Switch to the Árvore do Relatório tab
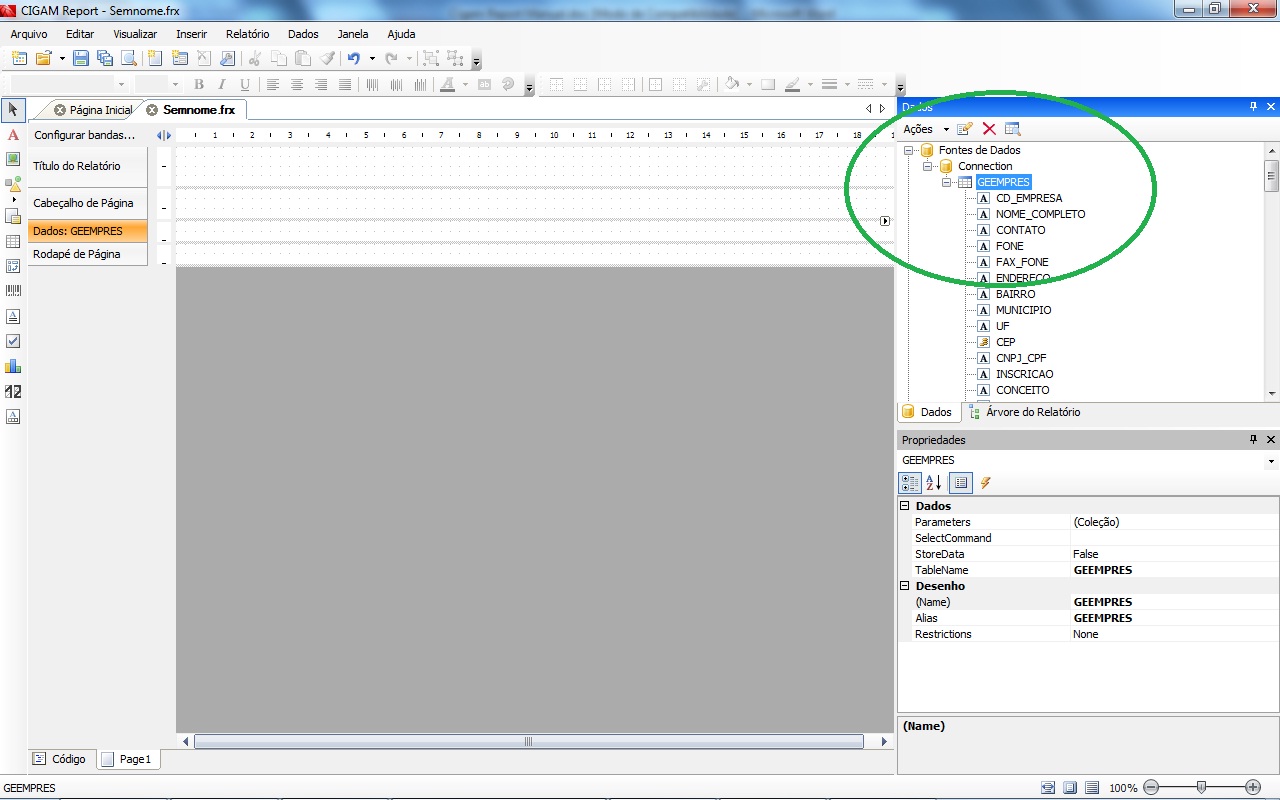Screen dimensions: 1280x800 (x=1025, y=412)
